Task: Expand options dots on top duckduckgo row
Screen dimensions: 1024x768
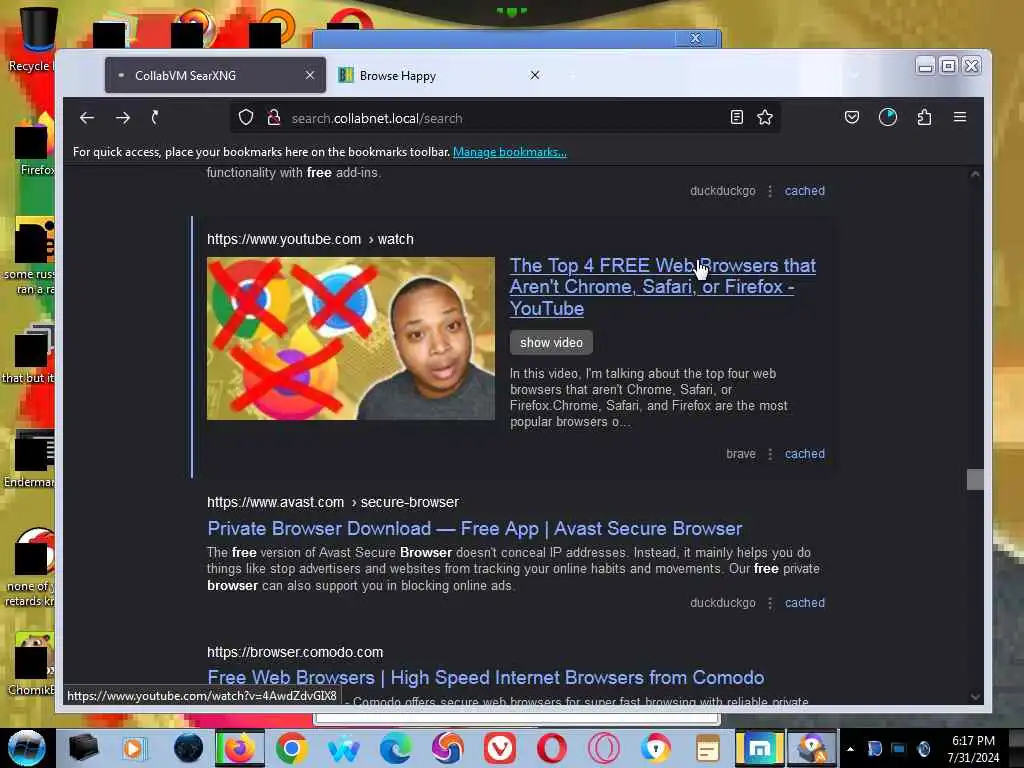Action: coord(770,191)
